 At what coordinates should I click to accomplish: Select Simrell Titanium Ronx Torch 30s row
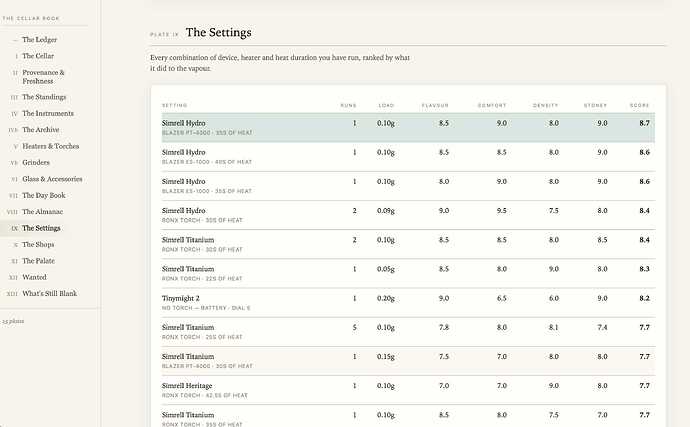(408, 244)
